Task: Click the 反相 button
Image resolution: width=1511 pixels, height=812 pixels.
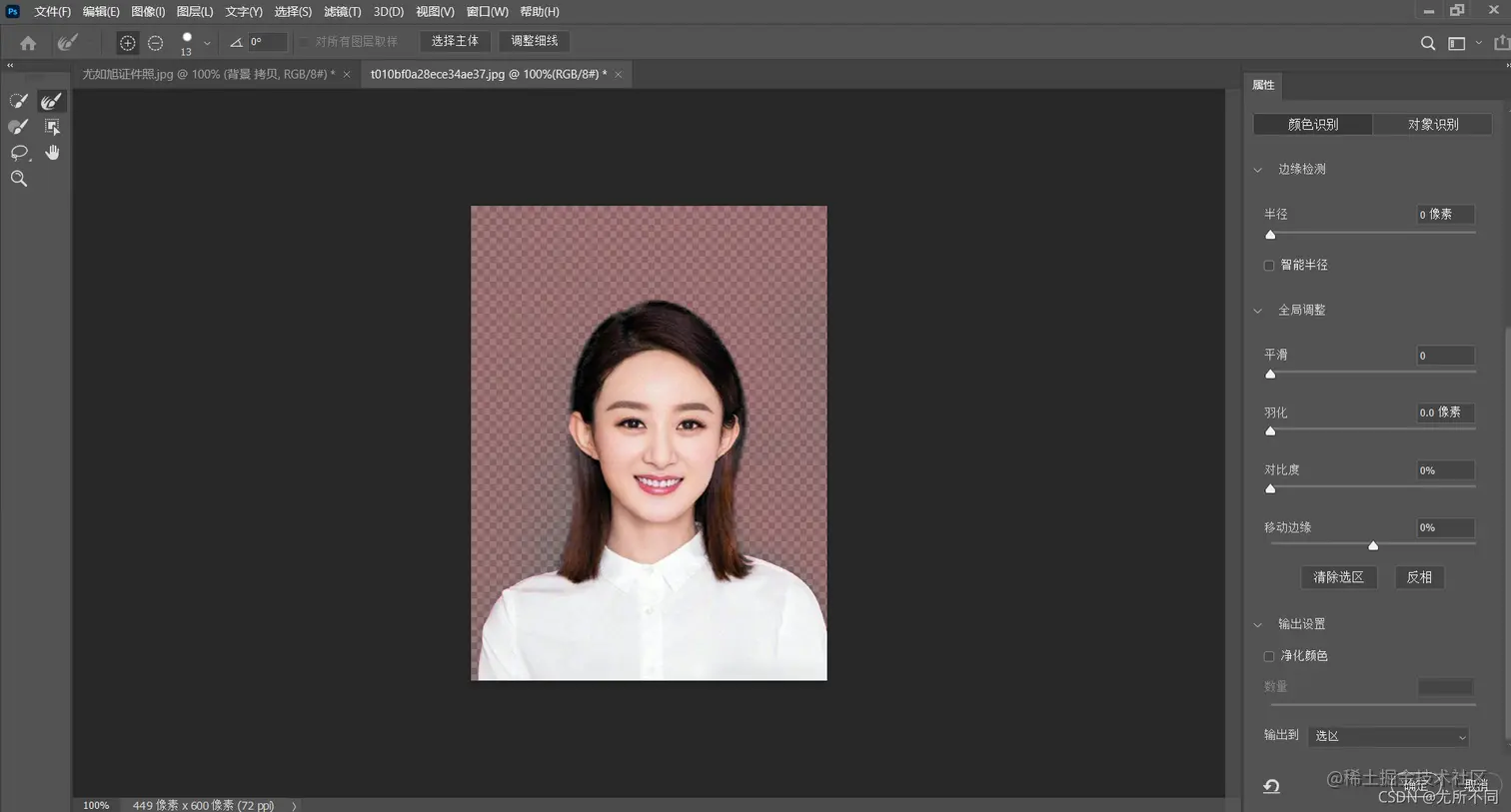Action: click(x=1418, y=576)
